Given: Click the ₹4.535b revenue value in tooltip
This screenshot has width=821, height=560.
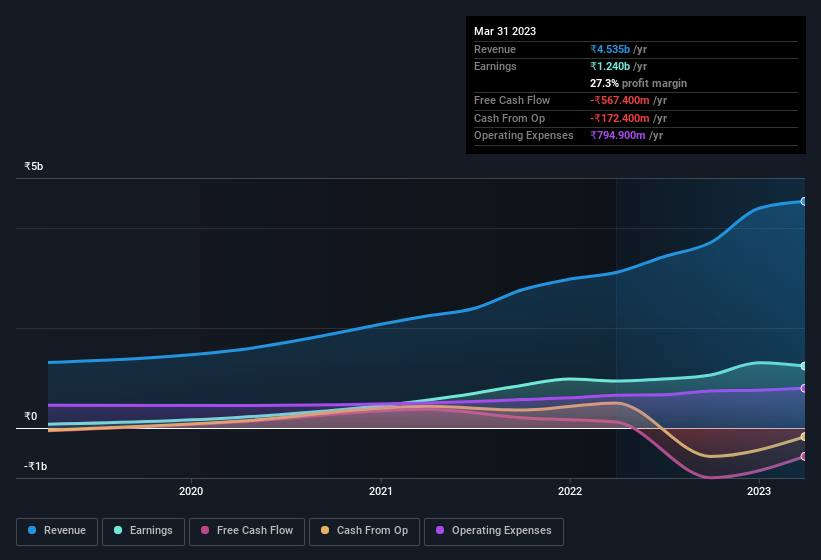Looking at the screenshot, I should [610, 49].
